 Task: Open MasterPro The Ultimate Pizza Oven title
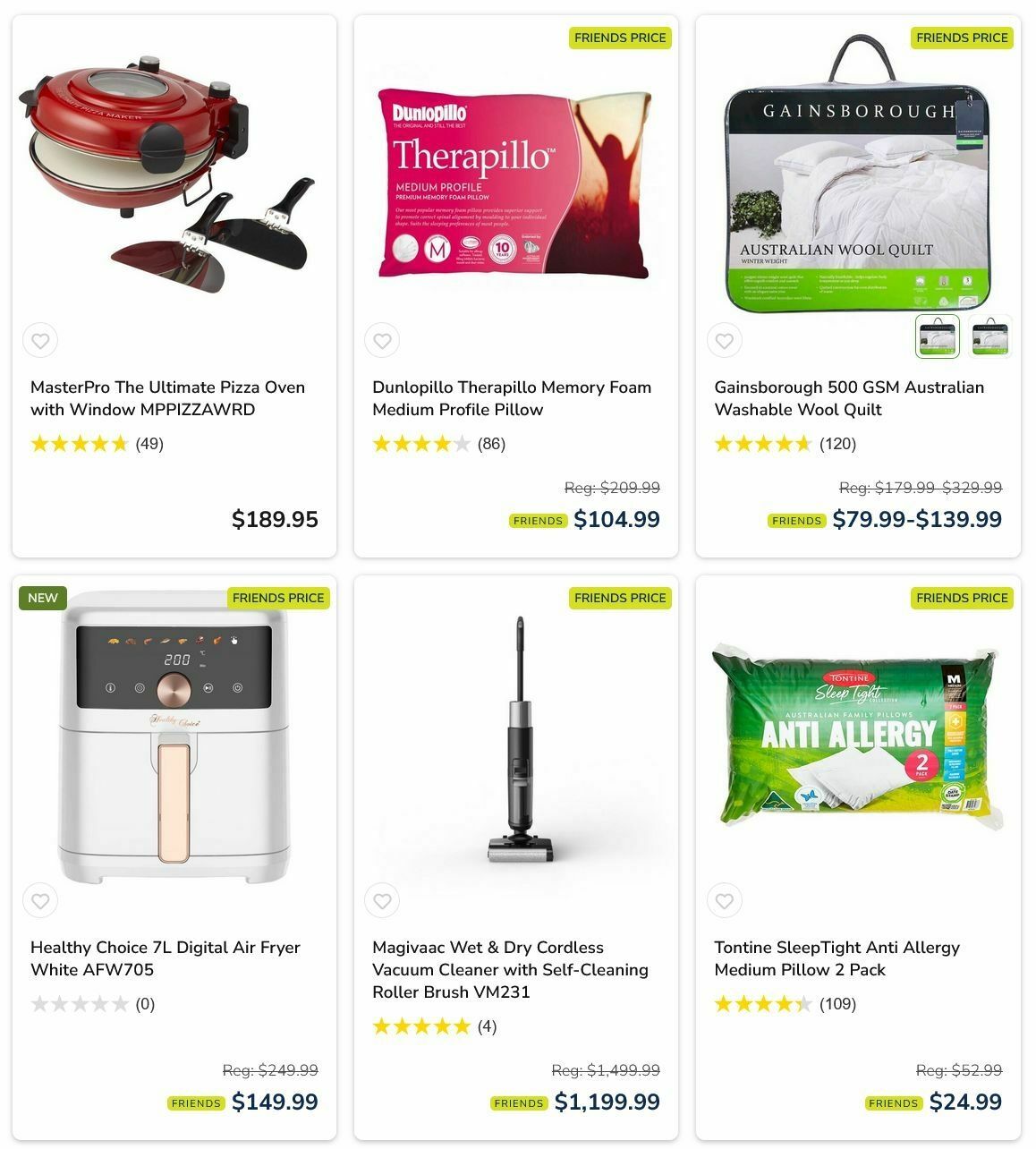(168, 398)
